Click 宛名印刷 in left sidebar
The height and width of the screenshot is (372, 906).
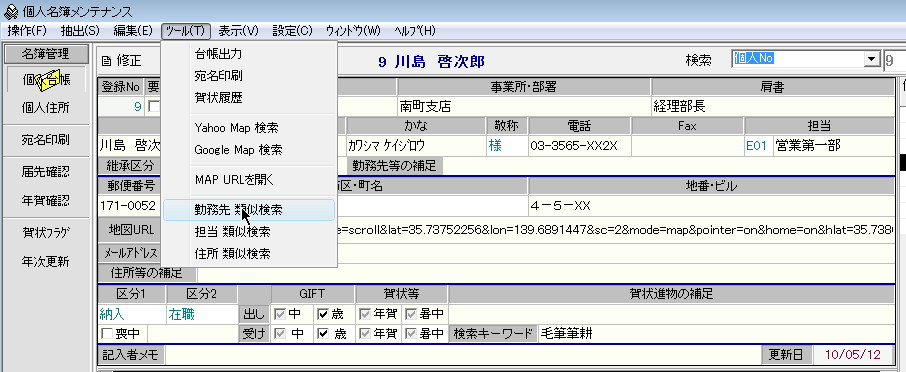46,139
